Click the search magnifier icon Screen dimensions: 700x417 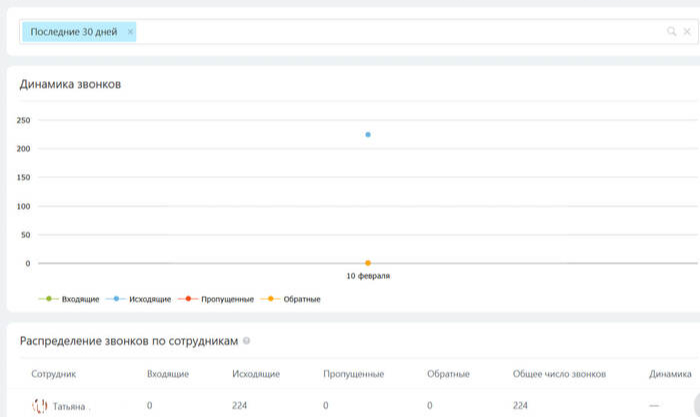pos(671,31)
